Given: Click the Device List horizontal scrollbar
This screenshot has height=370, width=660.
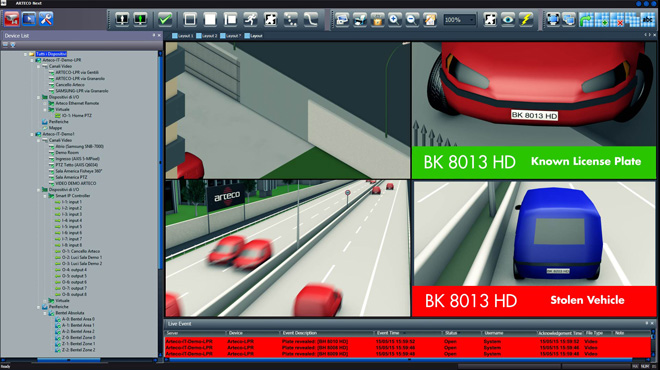Looking at the screenshot, I should point(79,360).
